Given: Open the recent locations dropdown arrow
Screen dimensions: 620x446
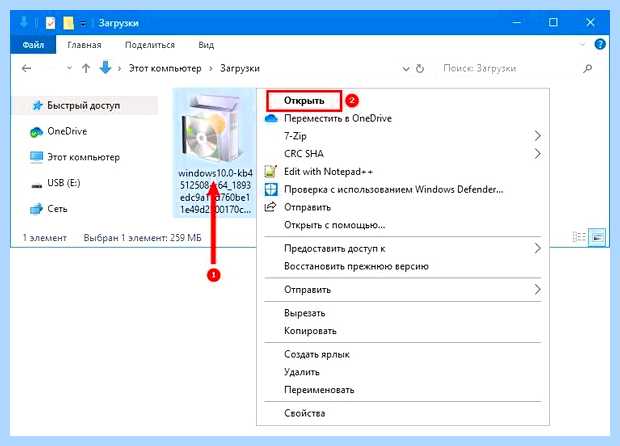Looking at the screenshot, I should tap(69, 68).
